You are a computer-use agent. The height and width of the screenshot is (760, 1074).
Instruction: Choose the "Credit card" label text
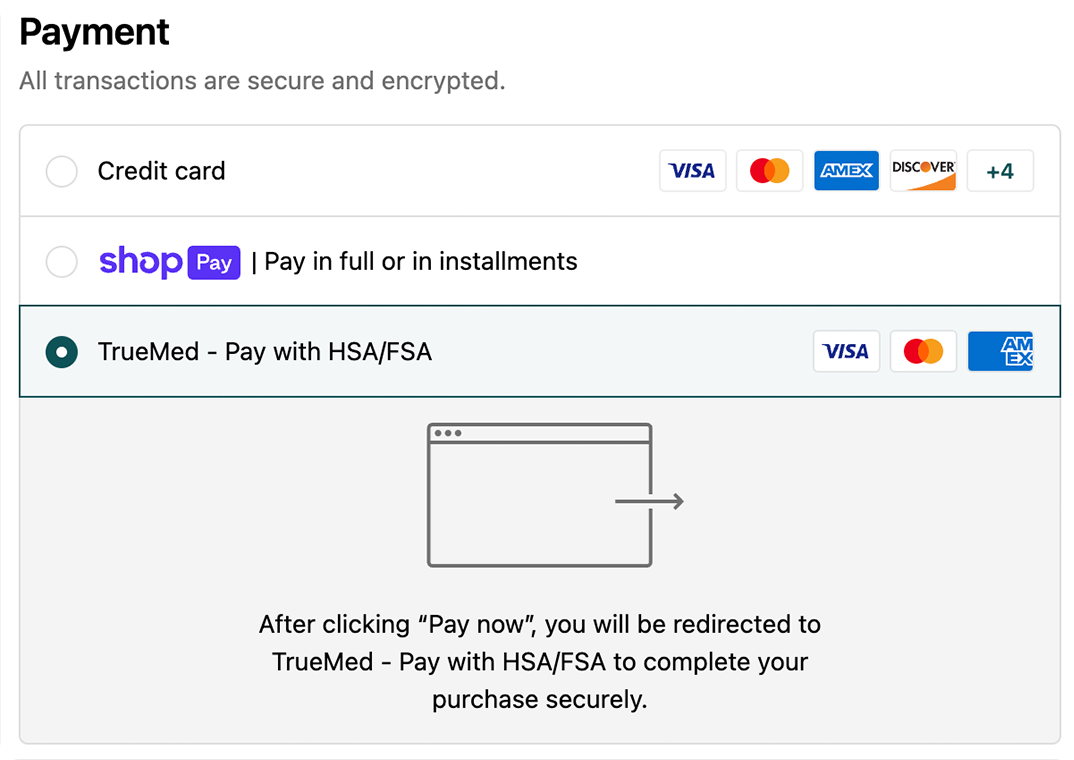[x=161, y=171]
